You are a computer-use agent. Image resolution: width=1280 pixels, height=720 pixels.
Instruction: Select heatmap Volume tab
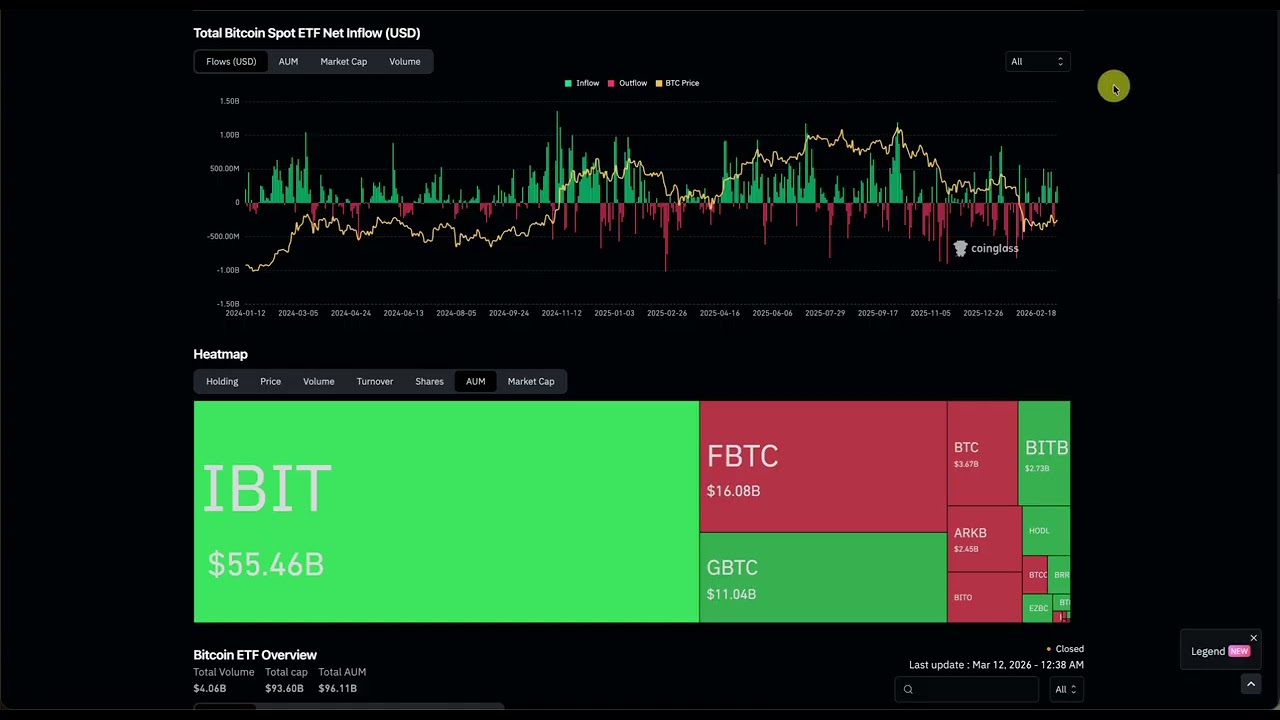[x=319, y=381]
